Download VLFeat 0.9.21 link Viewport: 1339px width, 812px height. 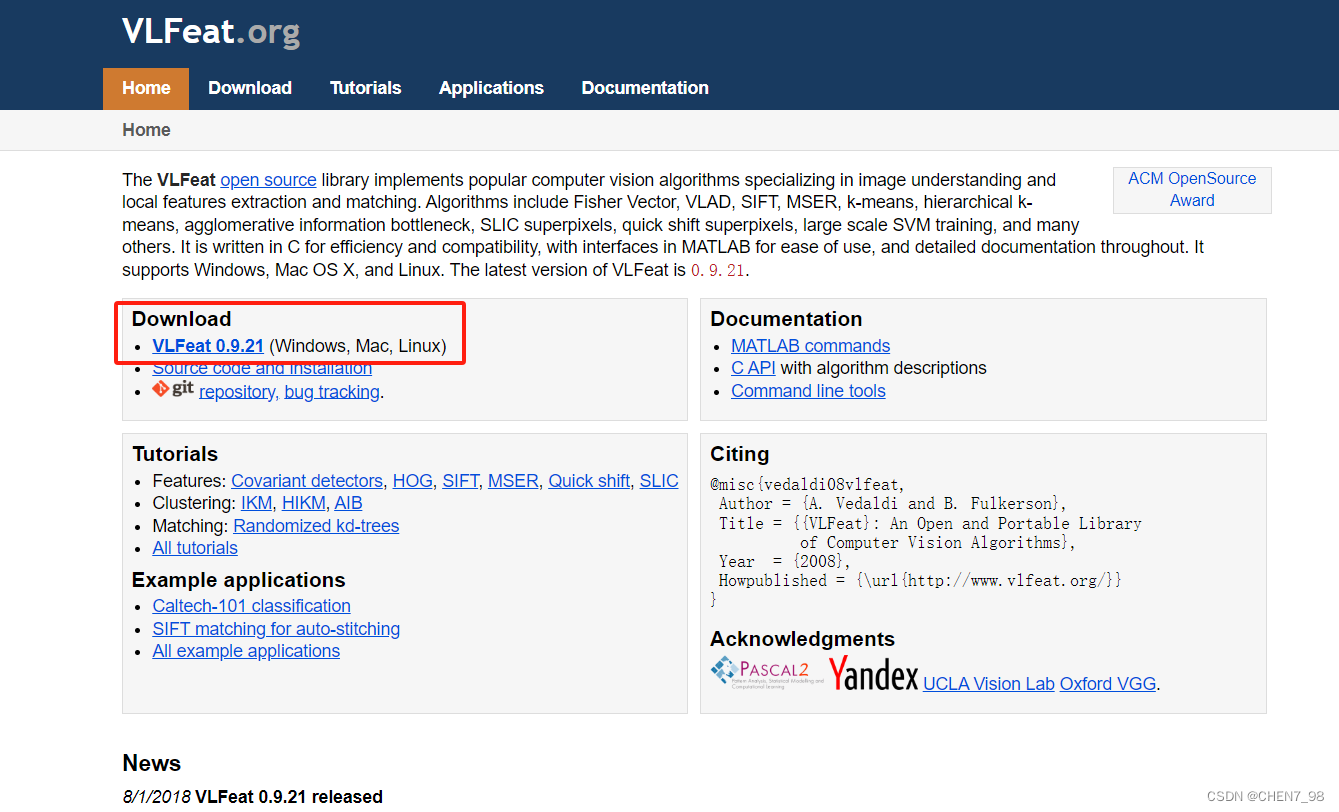click(208, 346)
